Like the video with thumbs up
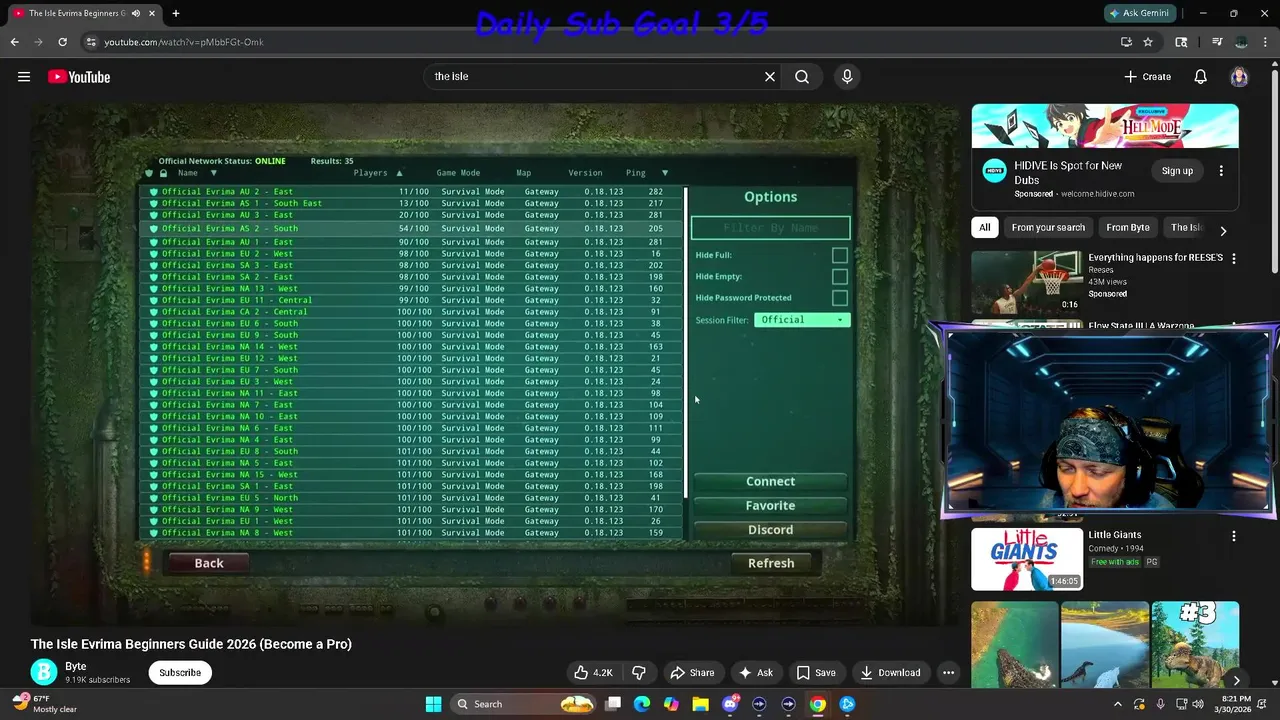The height and width of the screenshot is (720, 1280). click(593, 672)
